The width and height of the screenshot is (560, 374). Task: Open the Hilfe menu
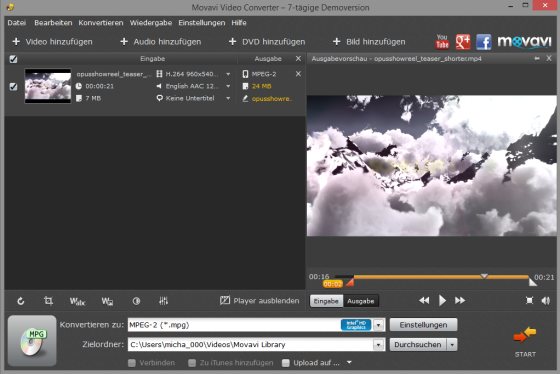[x=239, y=23]
